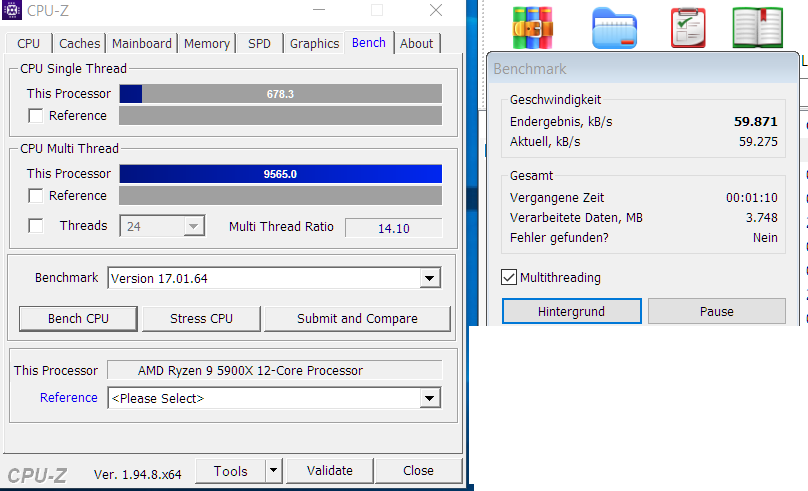Image resolution: width=808 pixels, height=491 pixels.
Task: Click the CPU-Z Close button
Action: pos(418,470)
